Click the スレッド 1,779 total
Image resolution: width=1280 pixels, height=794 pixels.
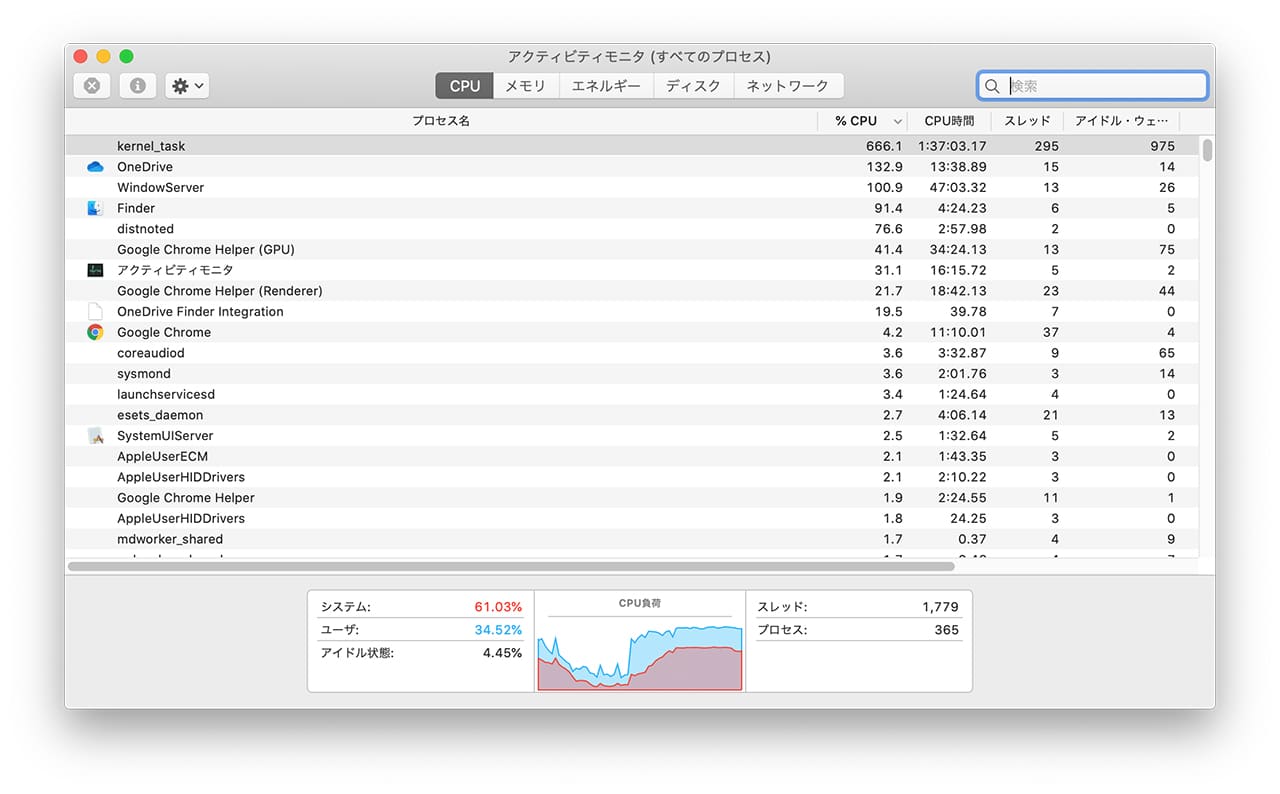(858, 607)
